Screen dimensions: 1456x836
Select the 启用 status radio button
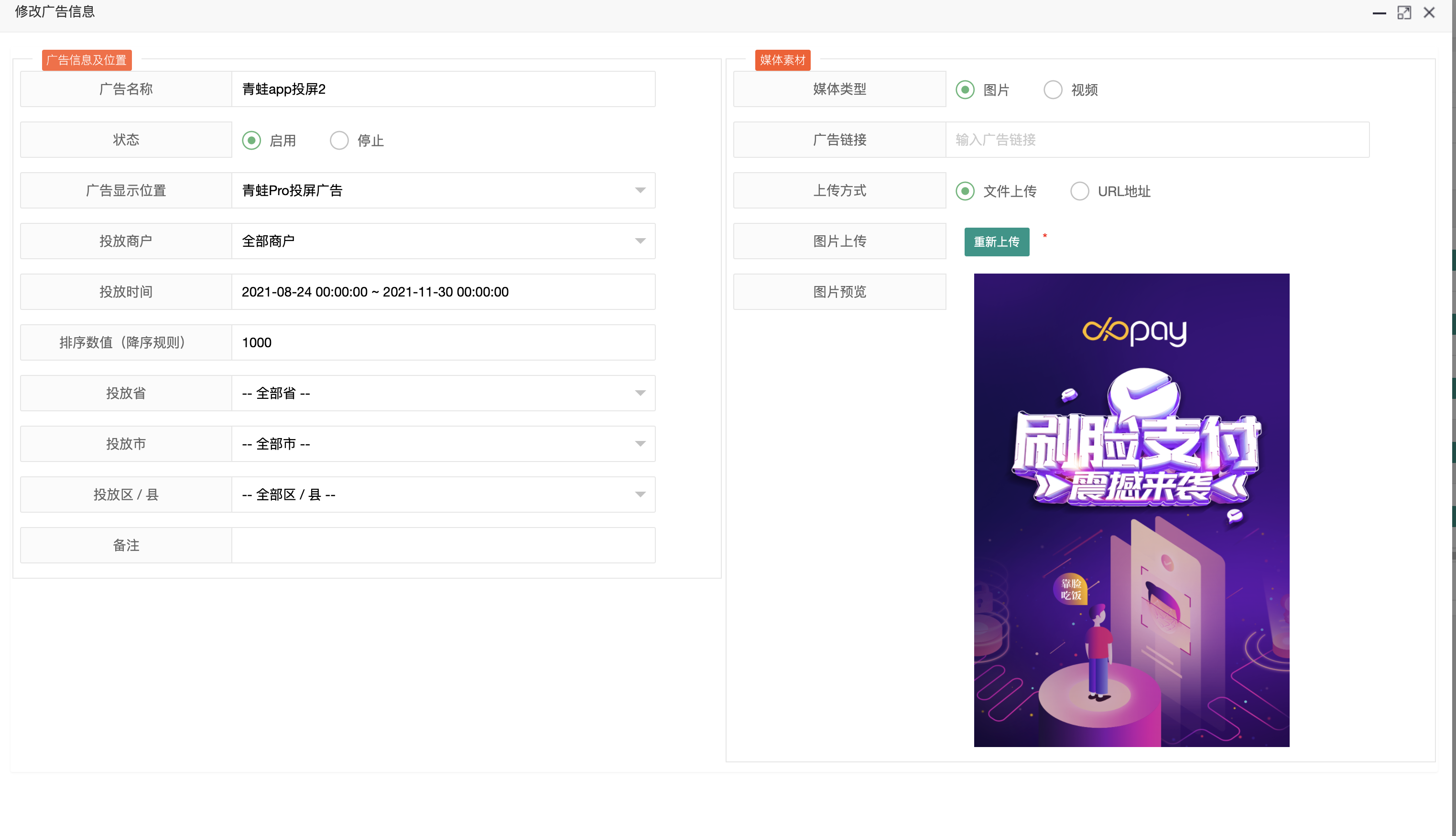pyautogui.click(x=251, y=140)
